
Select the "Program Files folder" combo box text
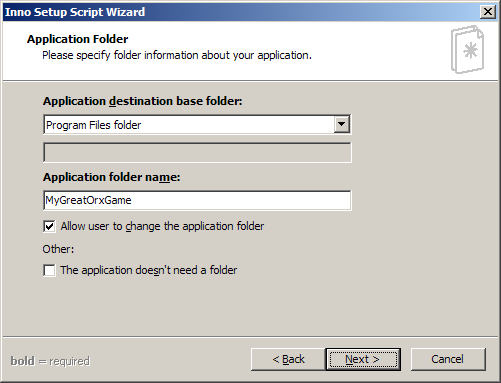tap(93, 125)
